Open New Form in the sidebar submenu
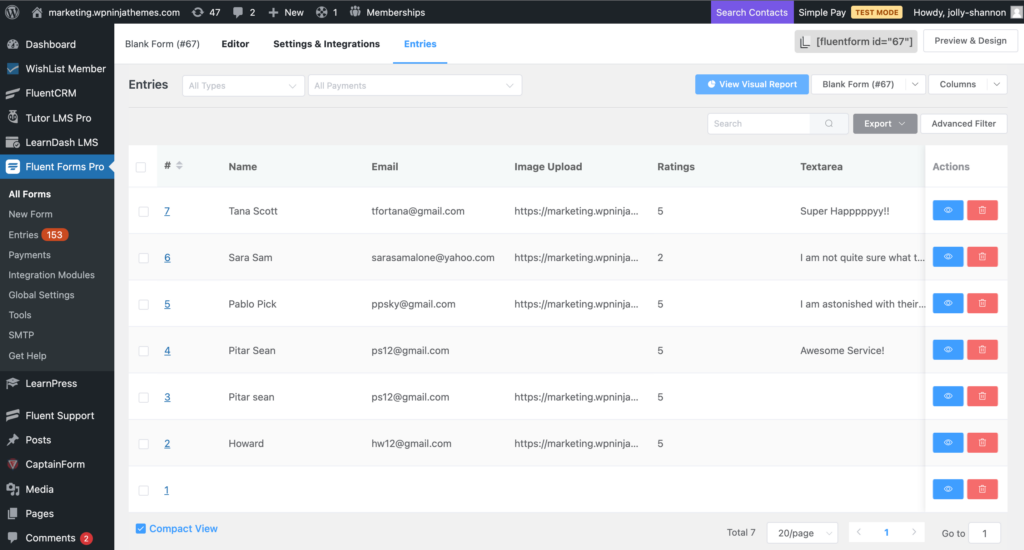This screenshot has height=550, width=1024. (30, 214)
